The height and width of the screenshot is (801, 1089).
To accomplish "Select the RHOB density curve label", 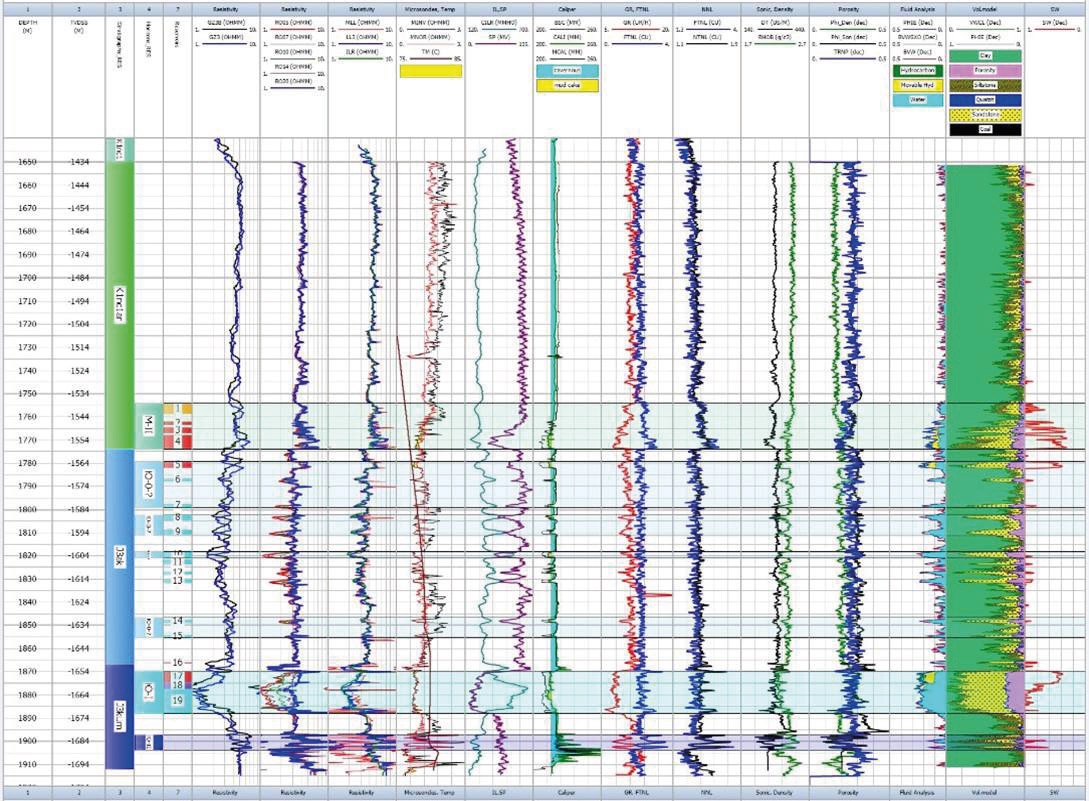I will [773, 37].
